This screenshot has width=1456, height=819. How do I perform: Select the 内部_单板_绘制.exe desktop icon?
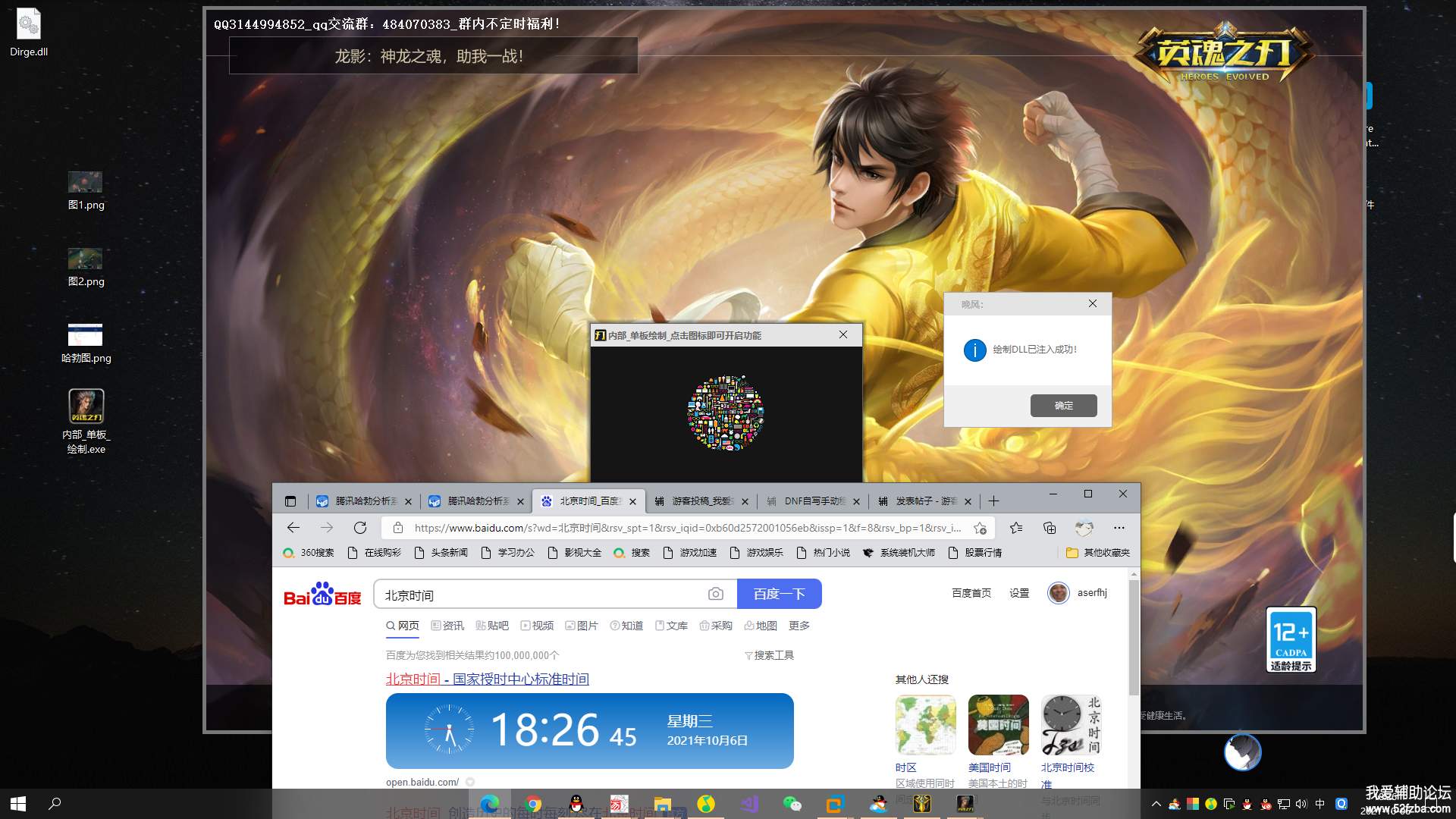(86, 422)
